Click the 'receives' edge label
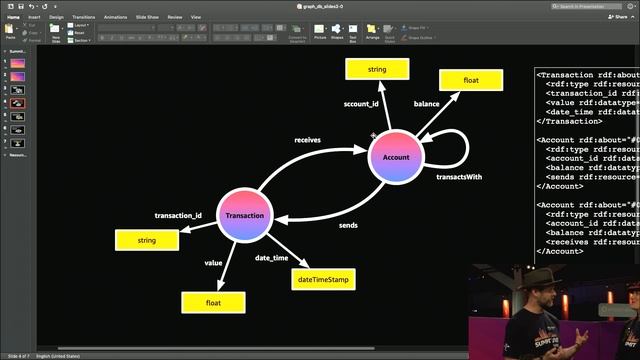The image size is (640, 360). click(x=307, y=140)
